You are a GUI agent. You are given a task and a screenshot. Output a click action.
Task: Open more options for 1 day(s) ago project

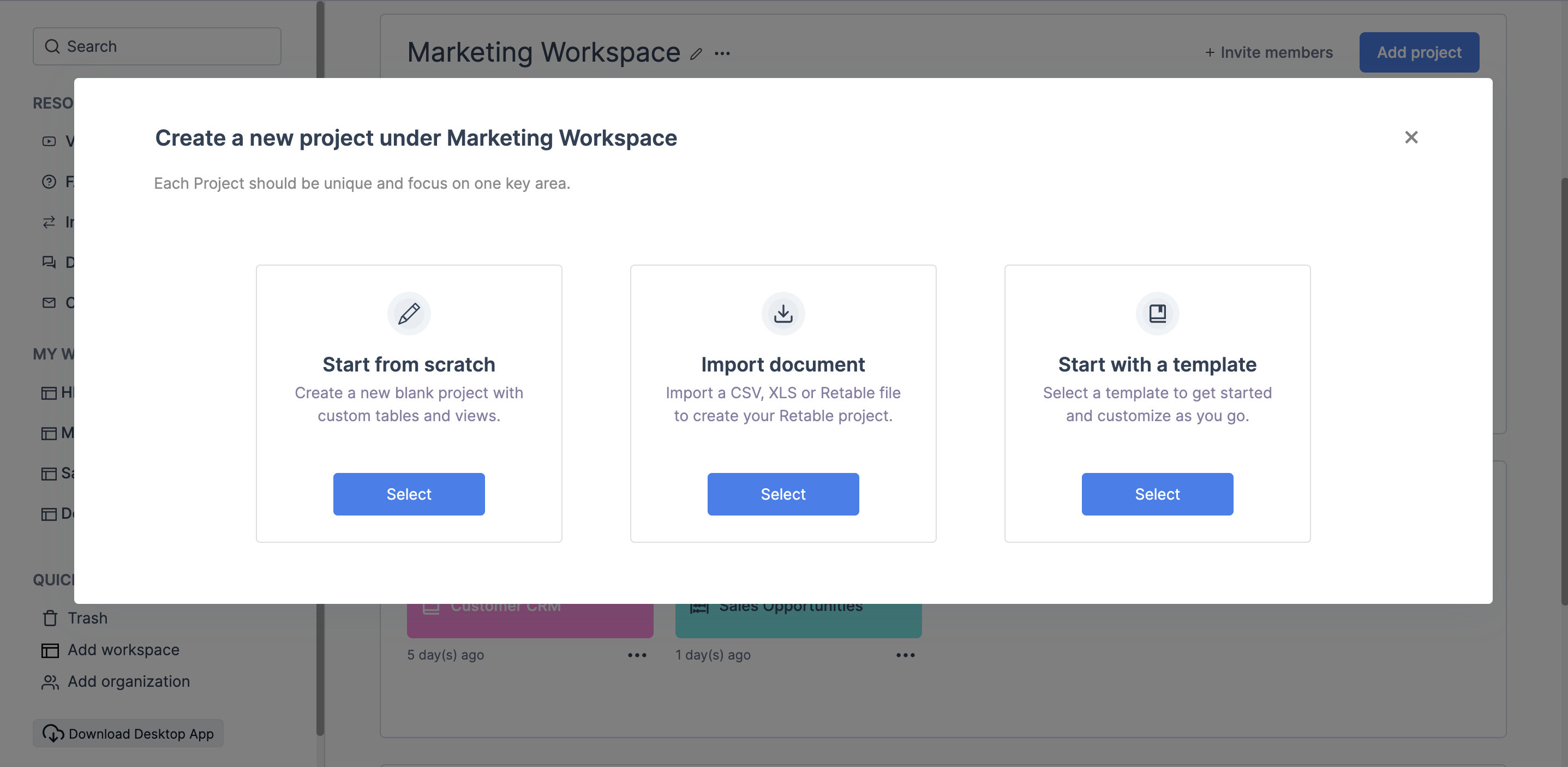tap(905, 655)
